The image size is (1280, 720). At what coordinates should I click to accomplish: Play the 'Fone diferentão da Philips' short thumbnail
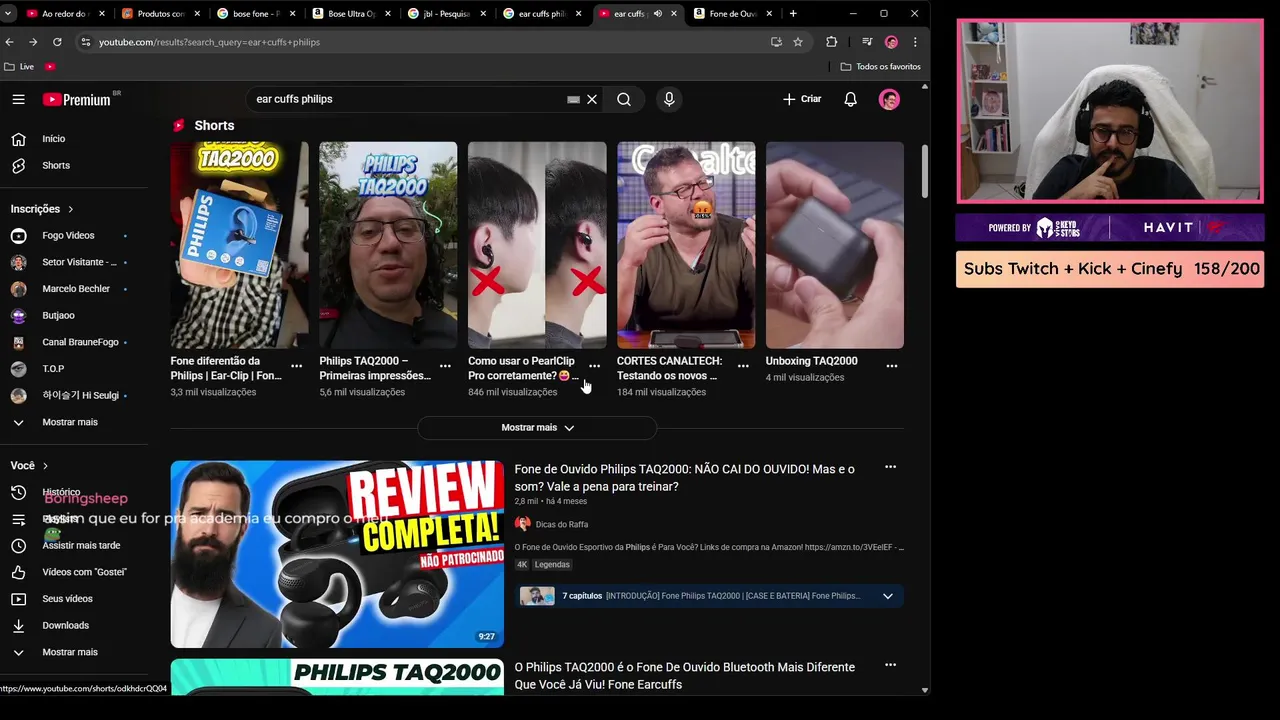point(240,245)
